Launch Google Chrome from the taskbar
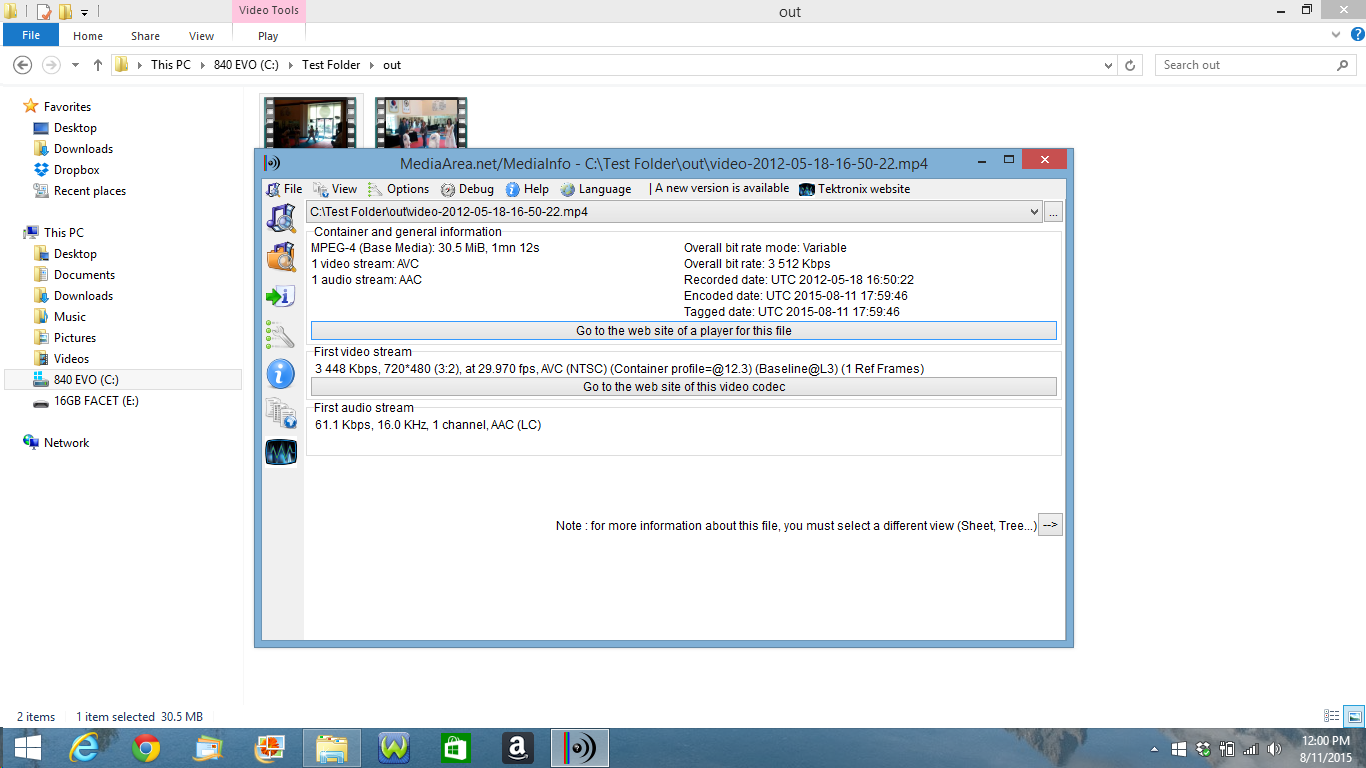The width and height of the screenshot is (1366, 768). [x=146, y=748]
